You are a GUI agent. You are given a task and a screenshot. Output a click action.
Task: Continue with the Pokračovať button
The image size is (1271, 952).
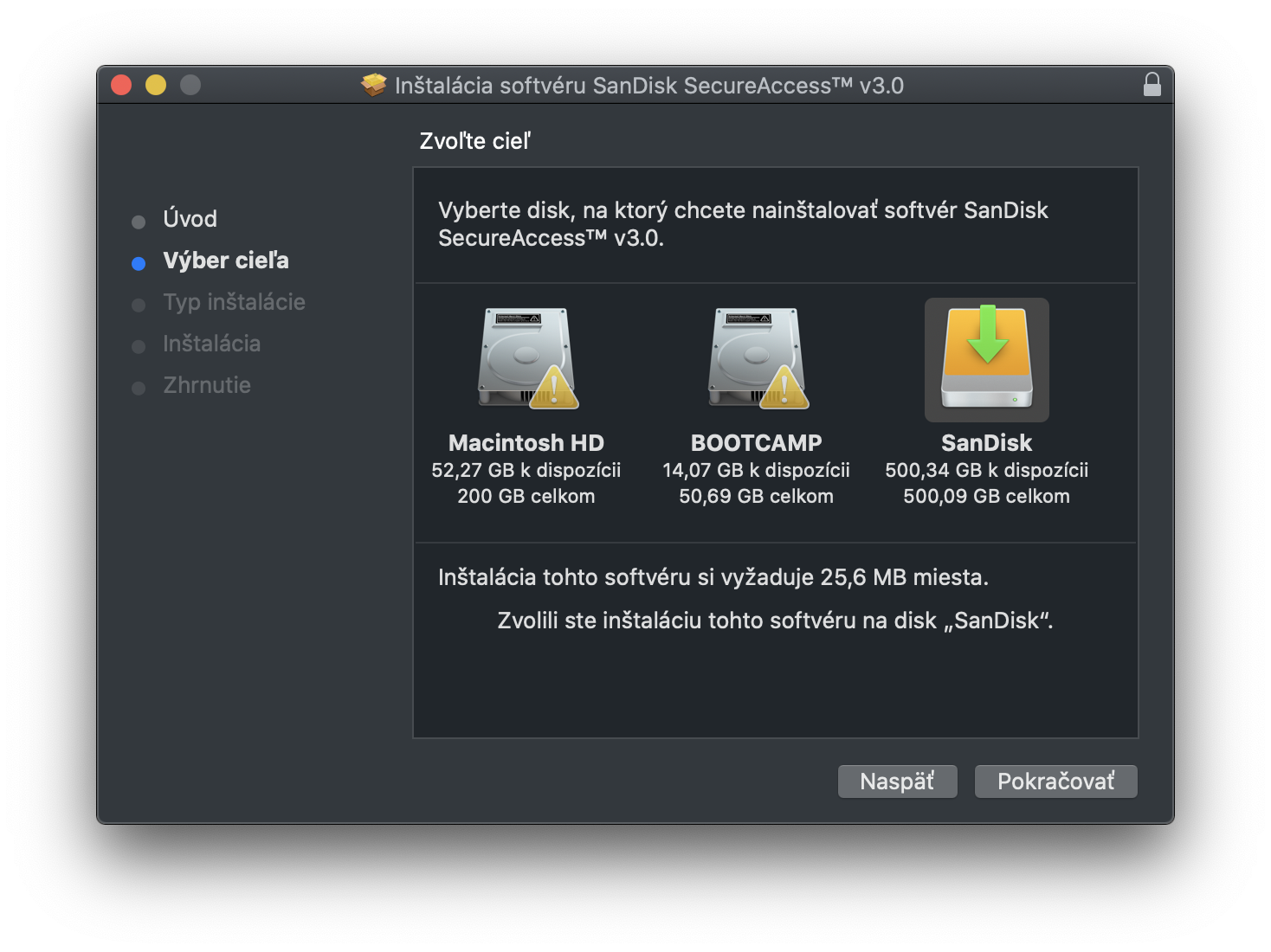(1056, 782)
